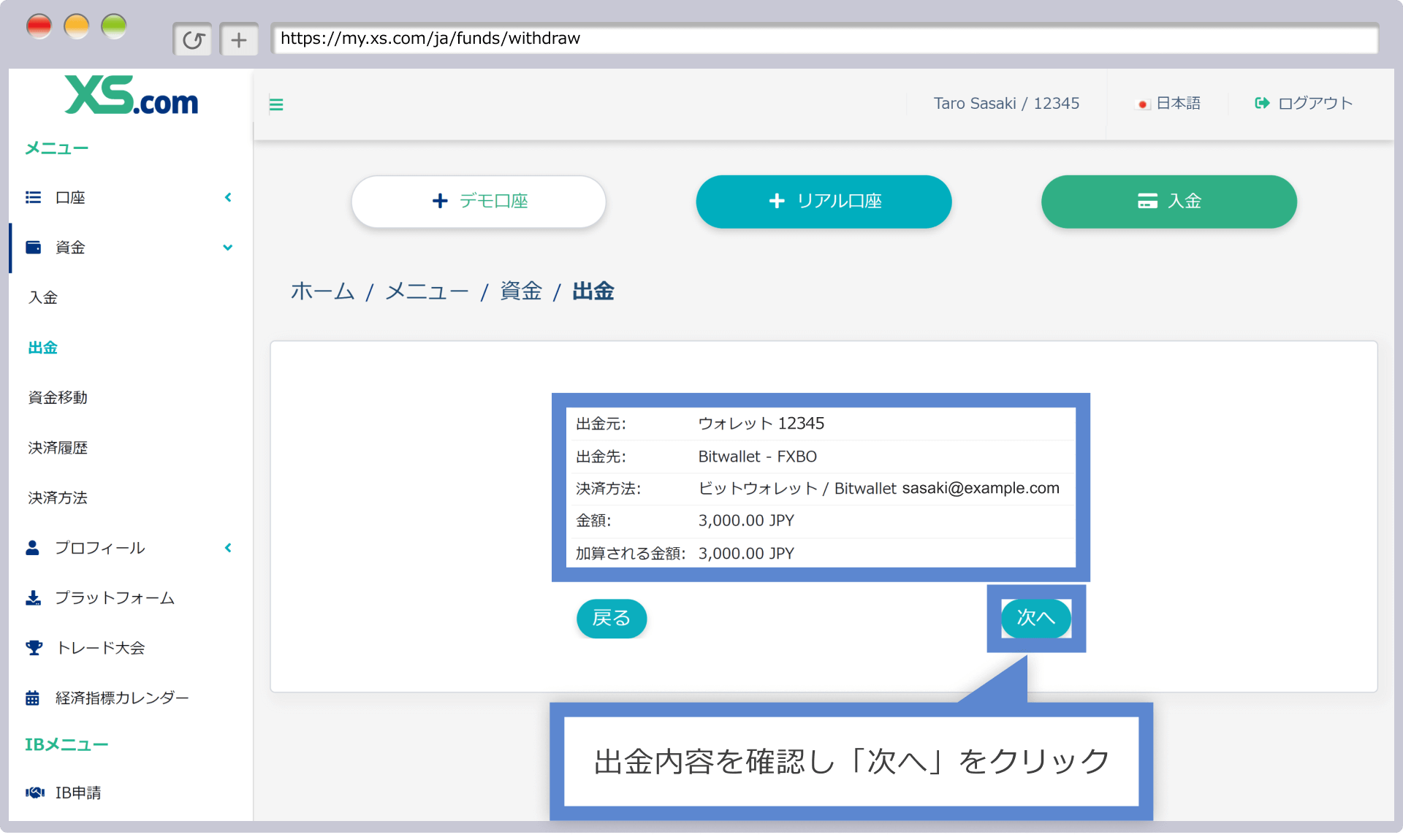Click the browser address bar
Screen dimensions: 1403x840
click(x=824, y=39)
